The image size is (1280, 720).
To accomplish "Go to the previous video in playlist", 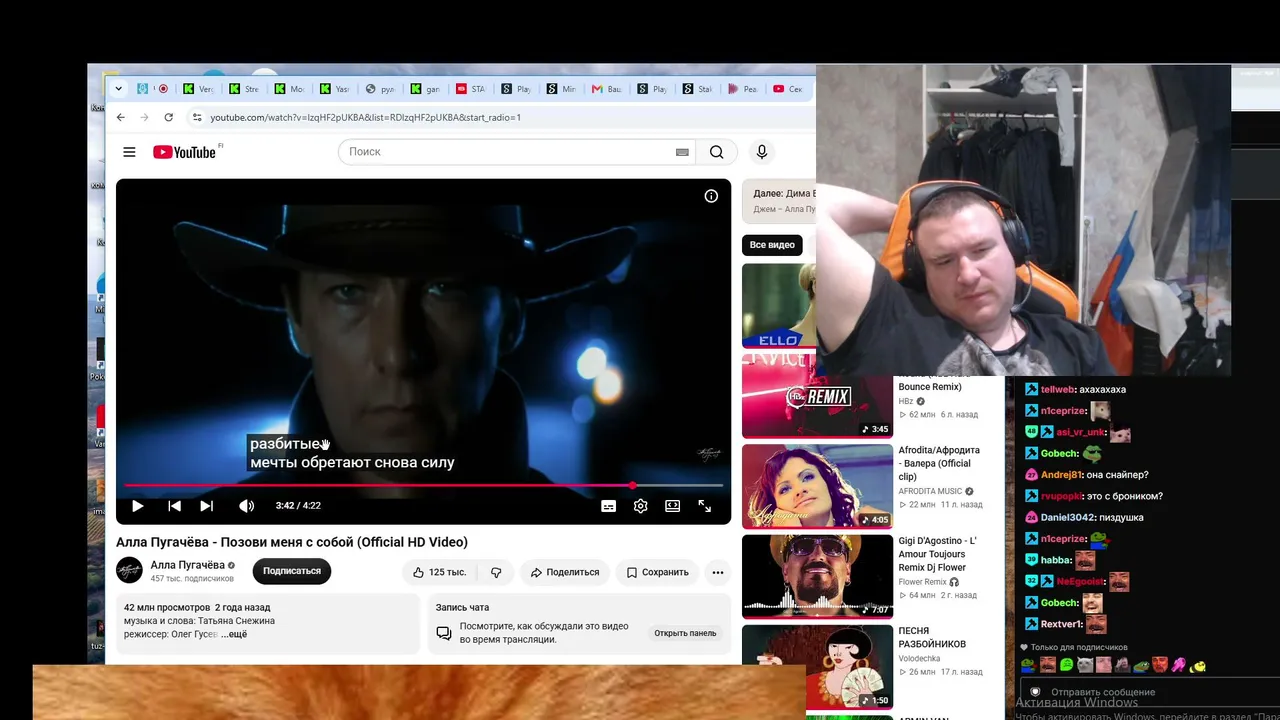I will [x=174, y=506].
